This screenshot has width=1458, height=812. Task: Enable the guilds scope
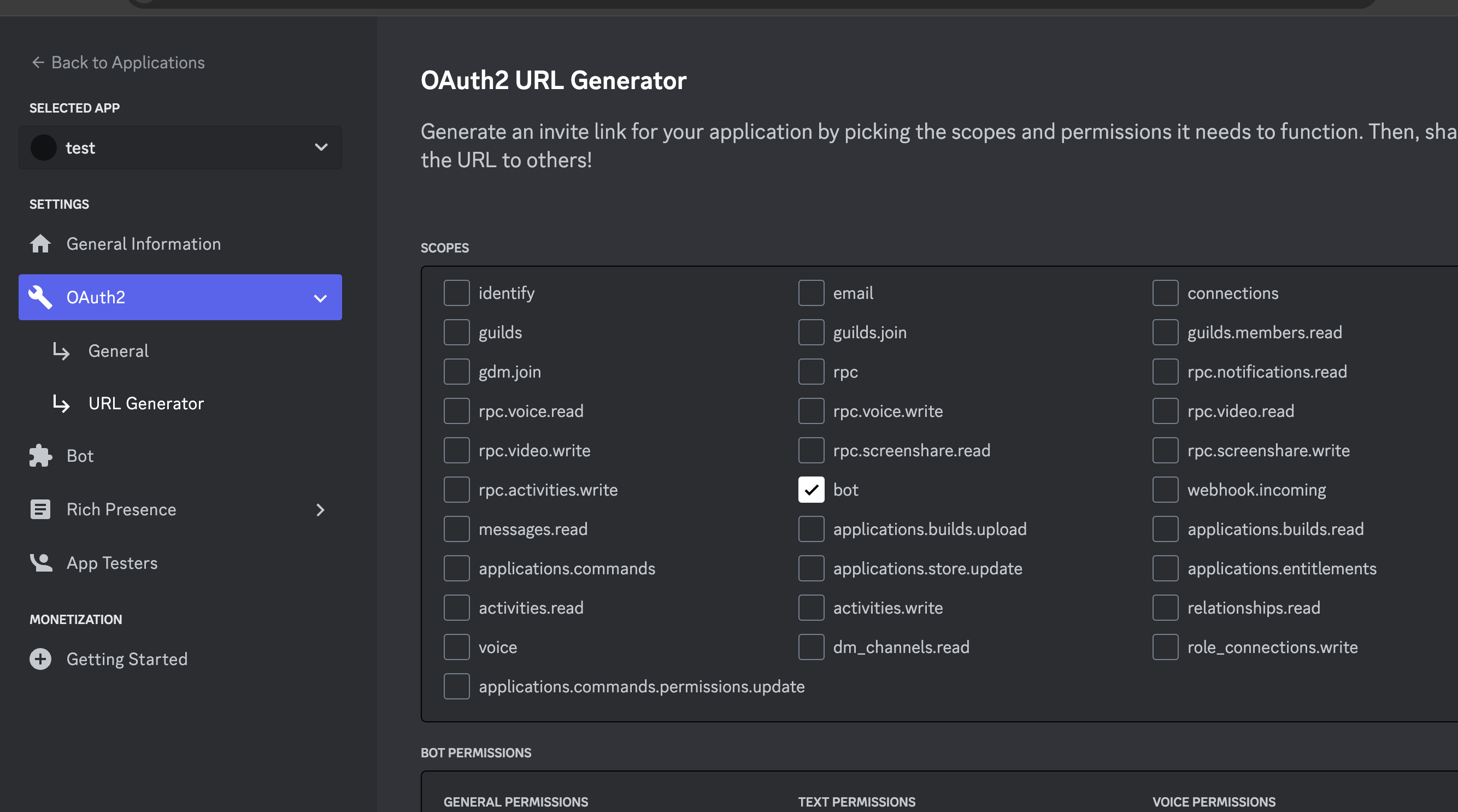[457, 332]
